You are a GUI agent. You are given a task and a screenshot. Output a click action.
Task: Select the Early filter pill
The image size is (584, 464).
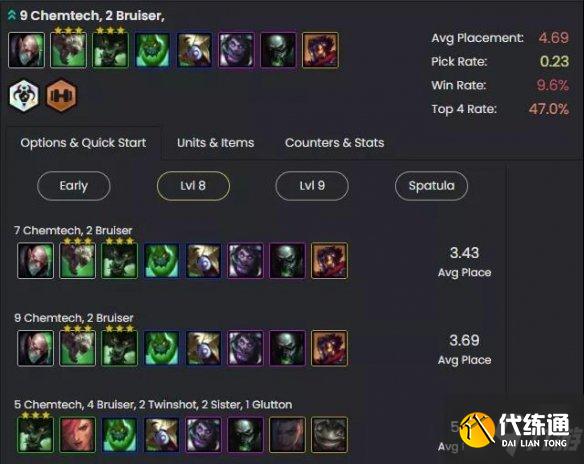tap(74, 186)
